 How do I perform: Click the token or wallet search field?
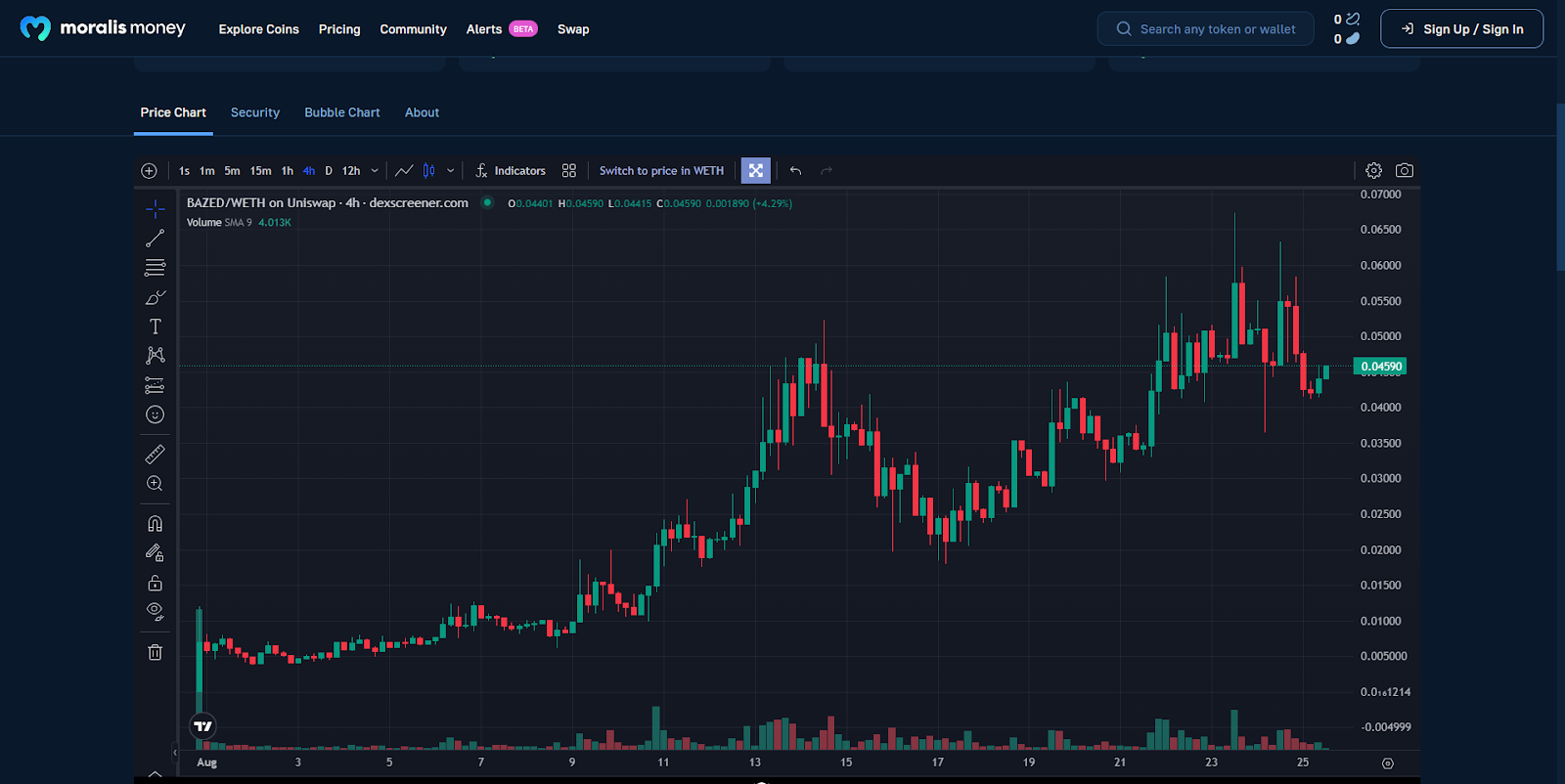(1205, 29)
